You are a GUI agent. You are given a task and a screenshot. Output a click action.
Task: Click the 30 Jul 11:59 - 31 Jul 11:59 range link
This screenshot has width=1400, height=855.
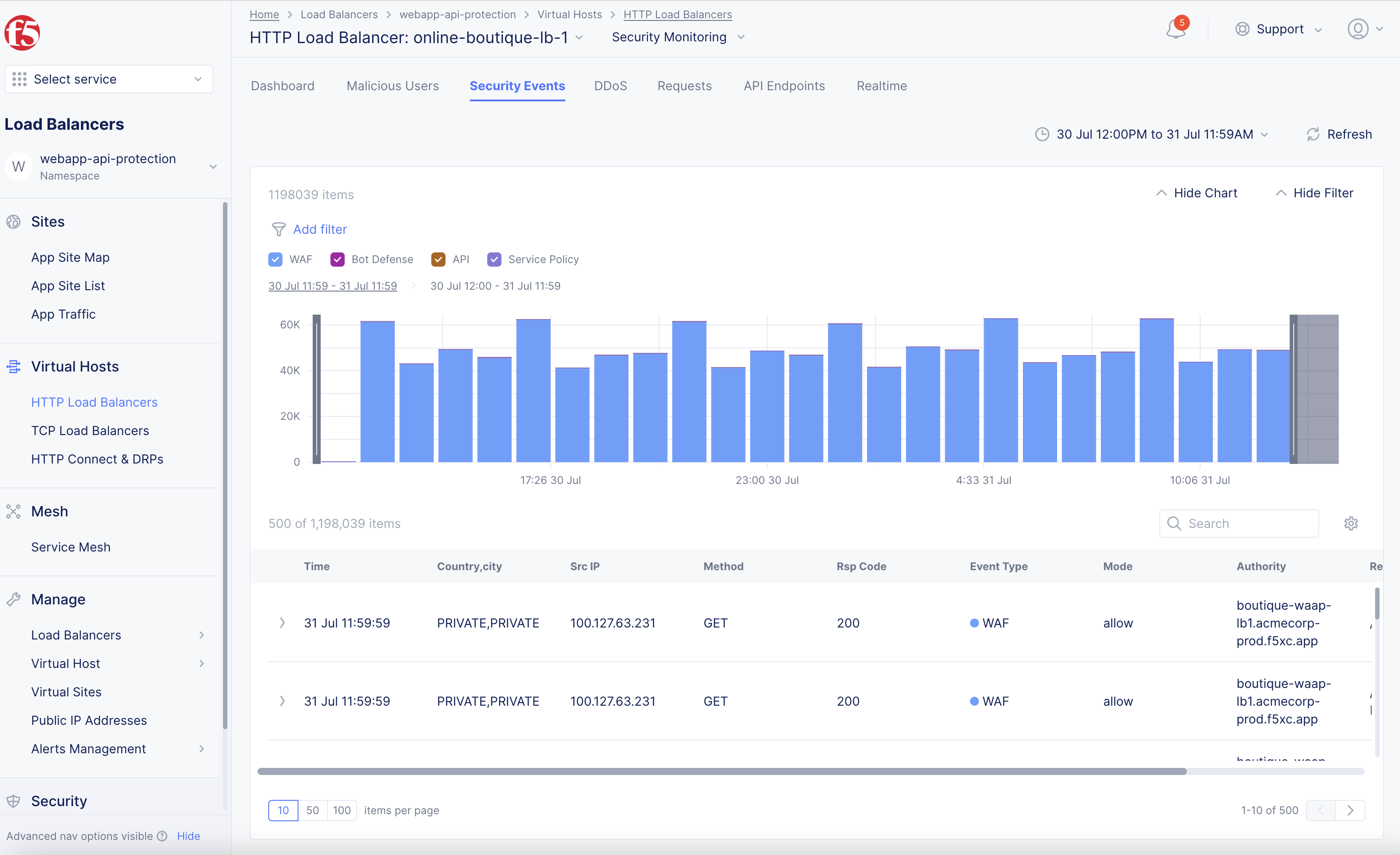coord(332,286)
